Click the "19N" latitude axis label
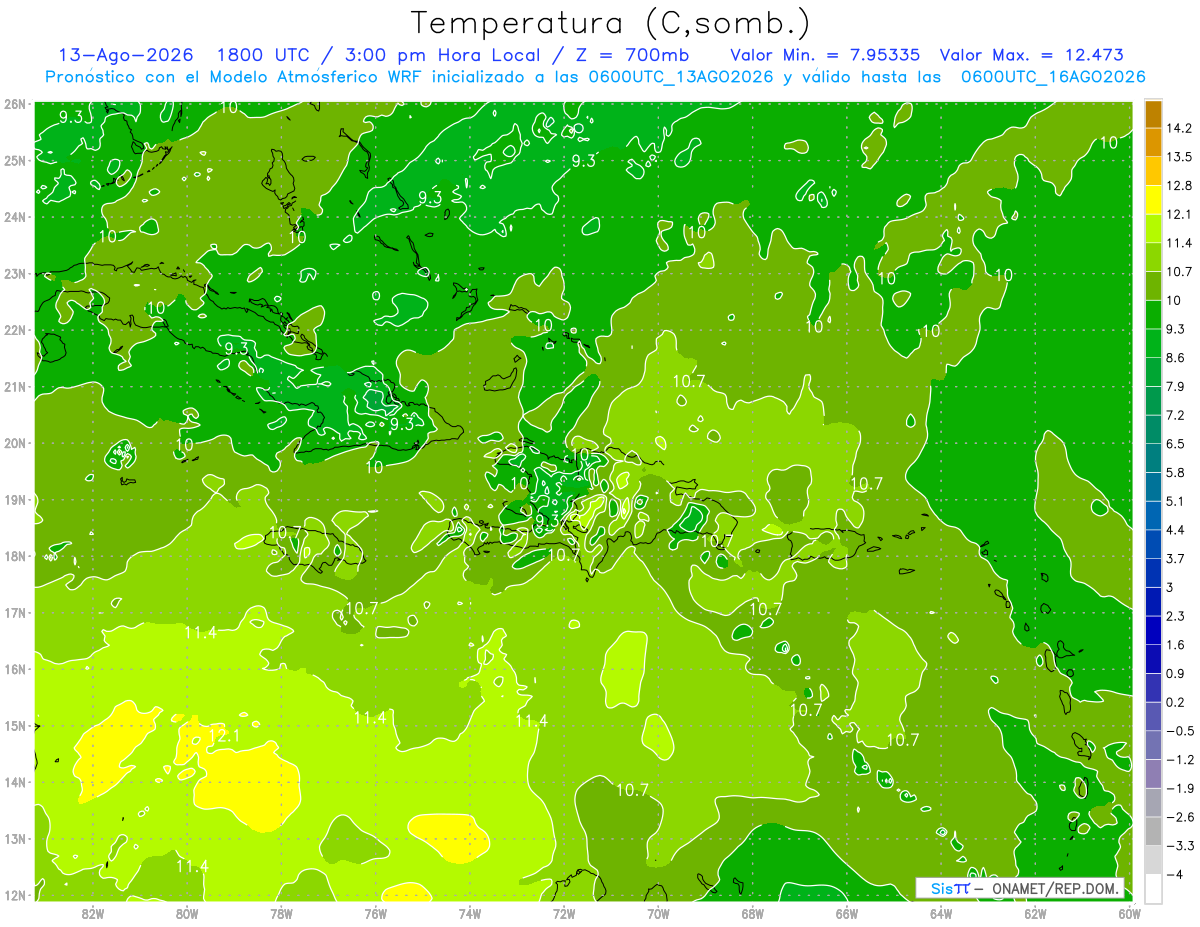This screenshot has height=927, width=1200. [14, 500]
